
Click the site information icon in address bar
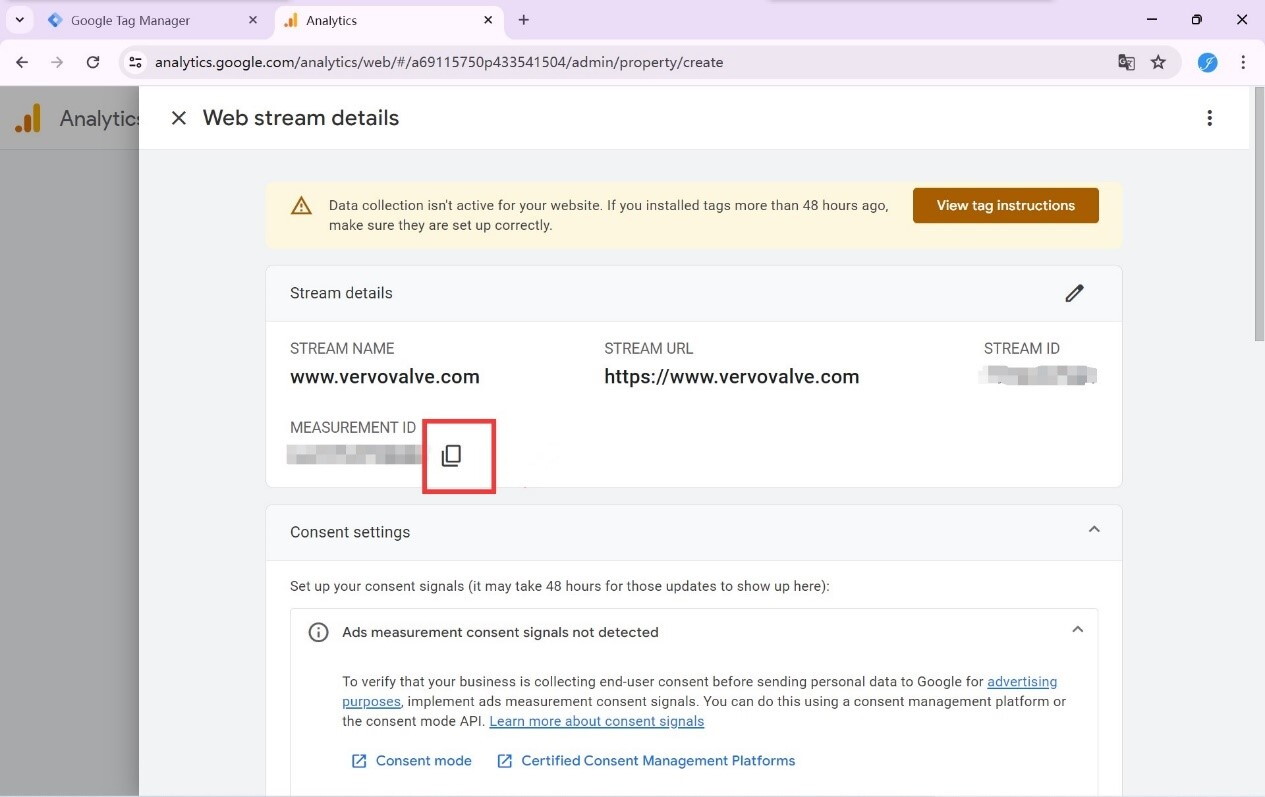coord(136,62)
